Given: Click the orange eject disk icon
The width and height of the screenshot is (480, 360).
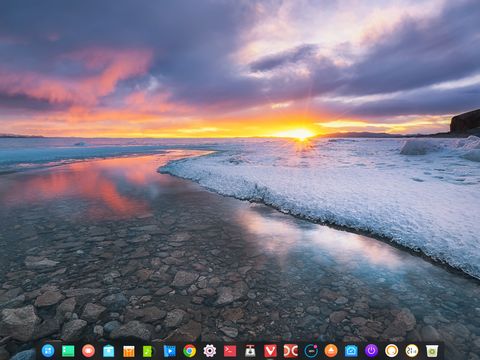Looking at the screenshot, I should [x=331, y=351].
